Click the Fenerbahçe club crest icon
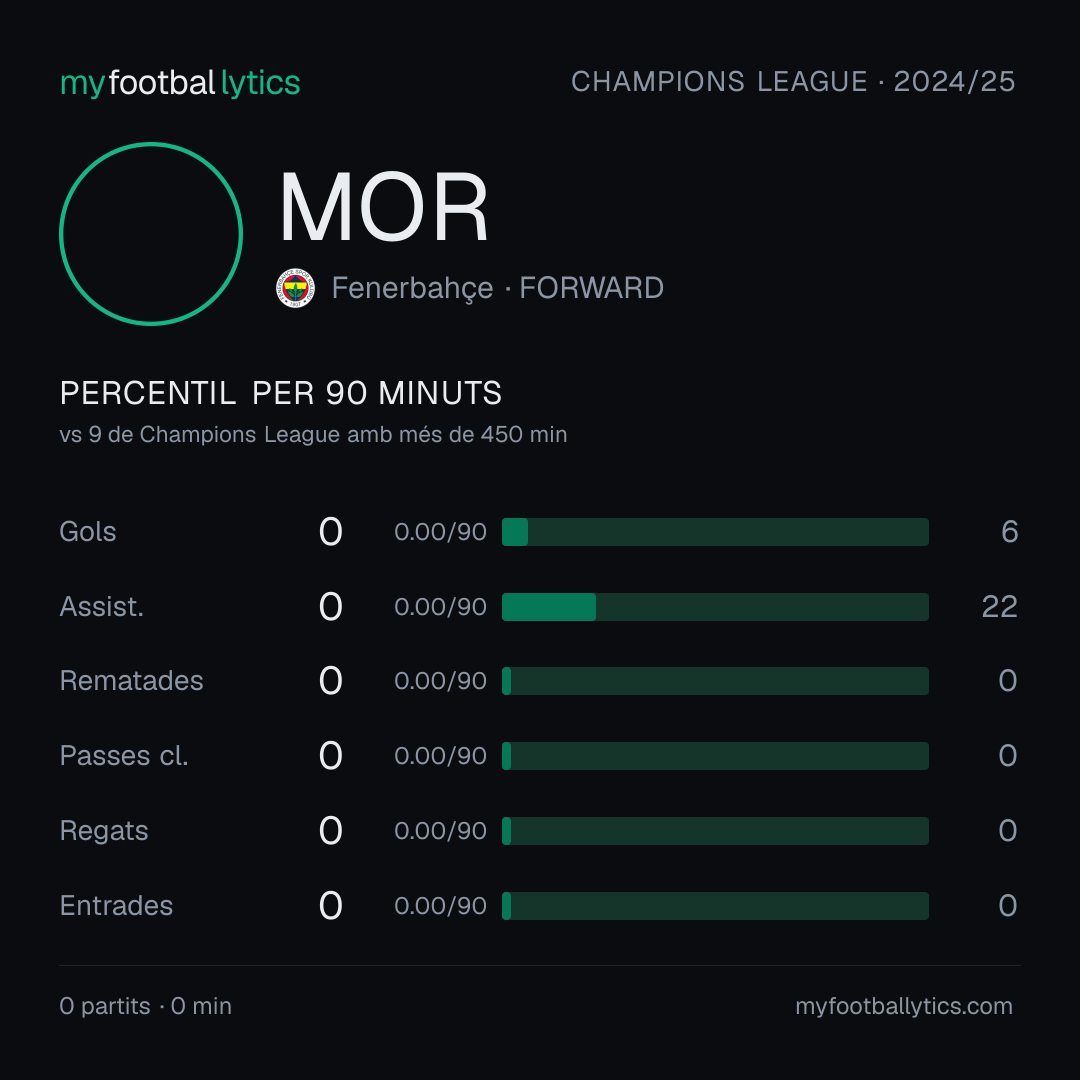 (295, 288)
